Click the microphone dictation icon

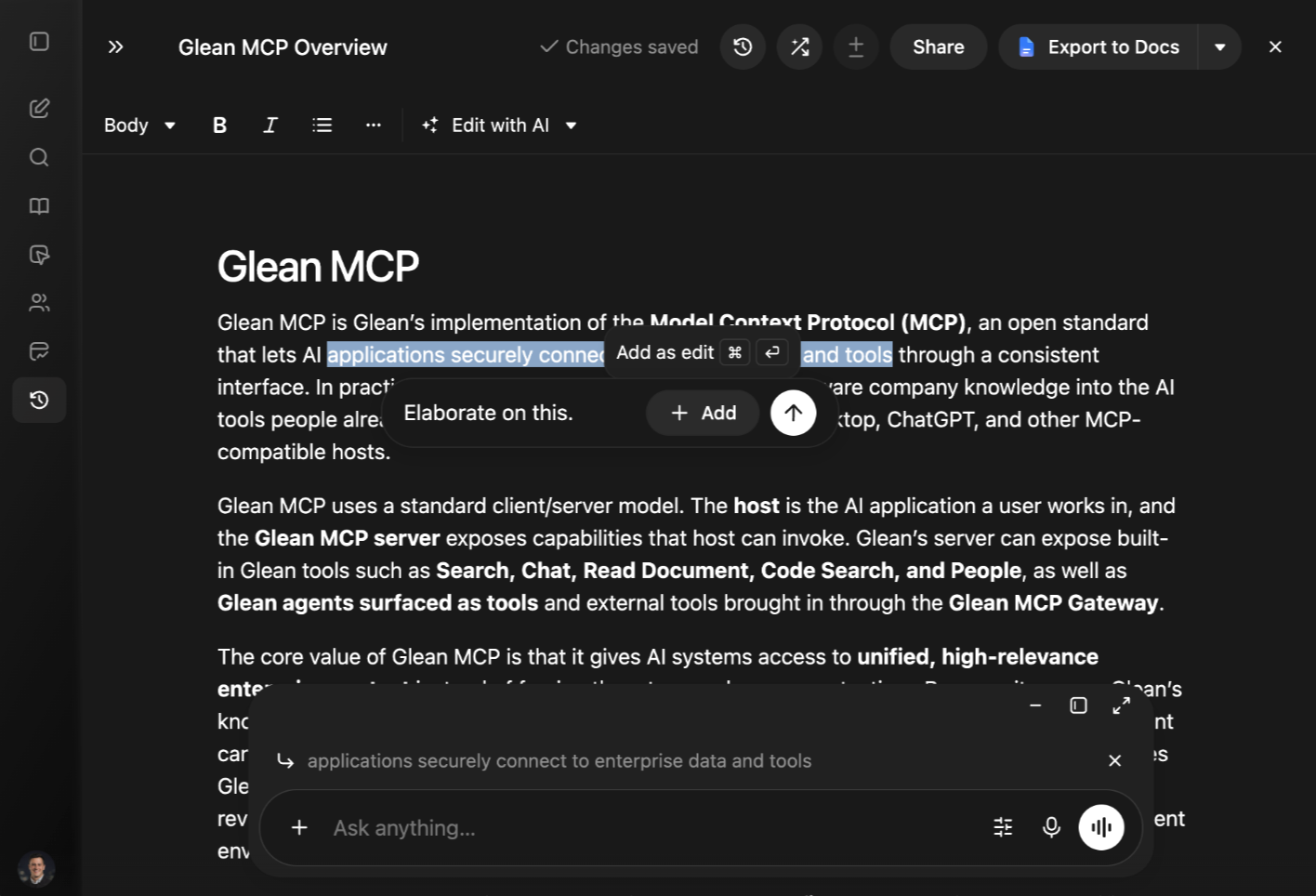click(x=1051, y=827)
